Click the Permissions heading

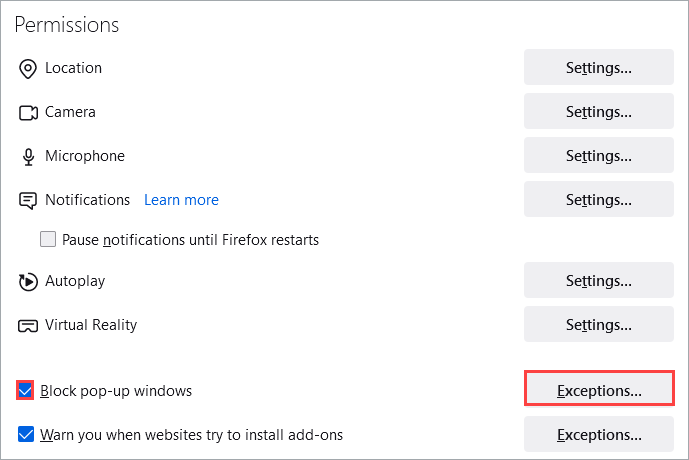pos(67,25)
